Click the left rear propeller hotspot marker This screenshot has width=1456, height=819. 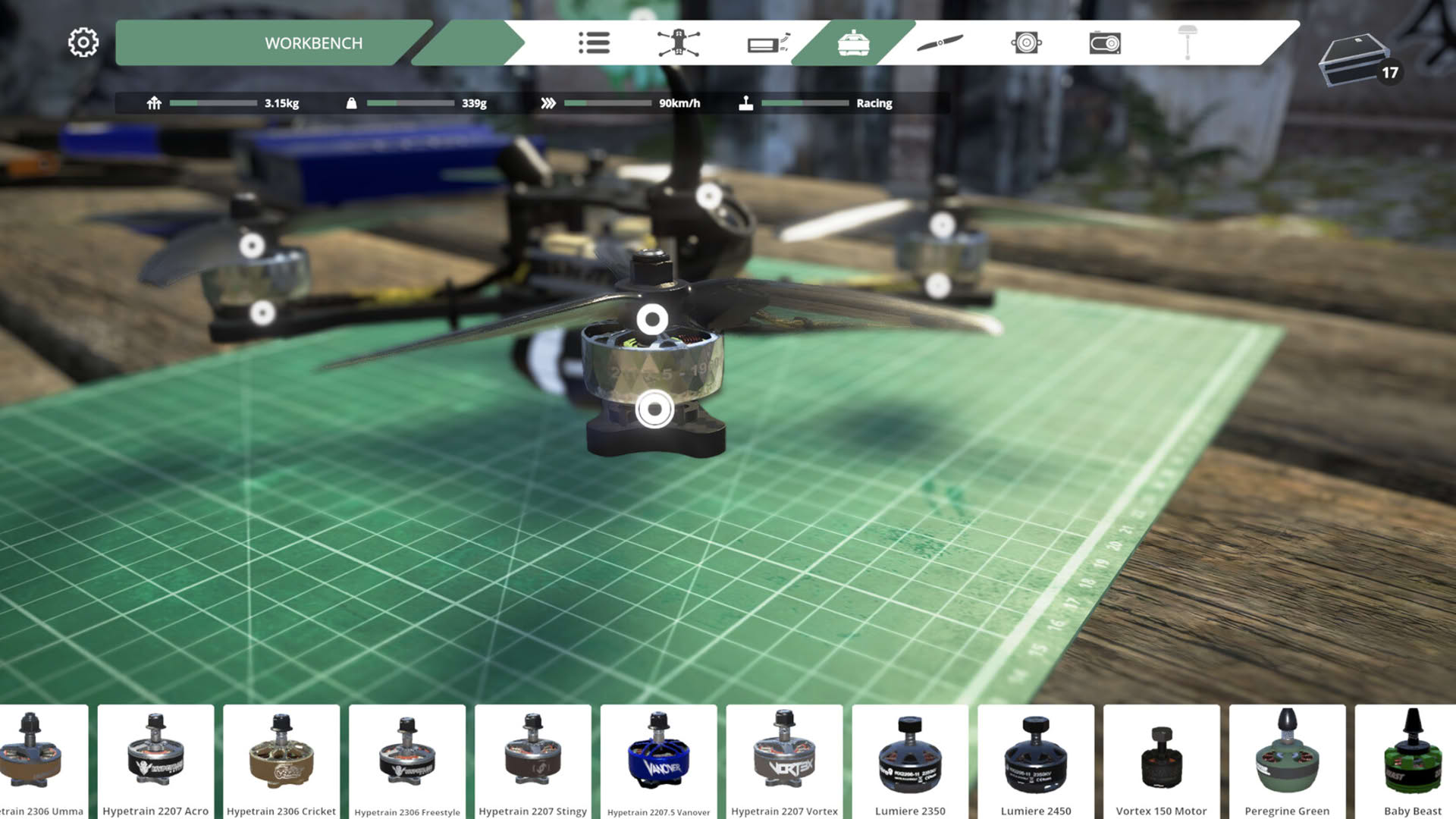coord(252,246)
